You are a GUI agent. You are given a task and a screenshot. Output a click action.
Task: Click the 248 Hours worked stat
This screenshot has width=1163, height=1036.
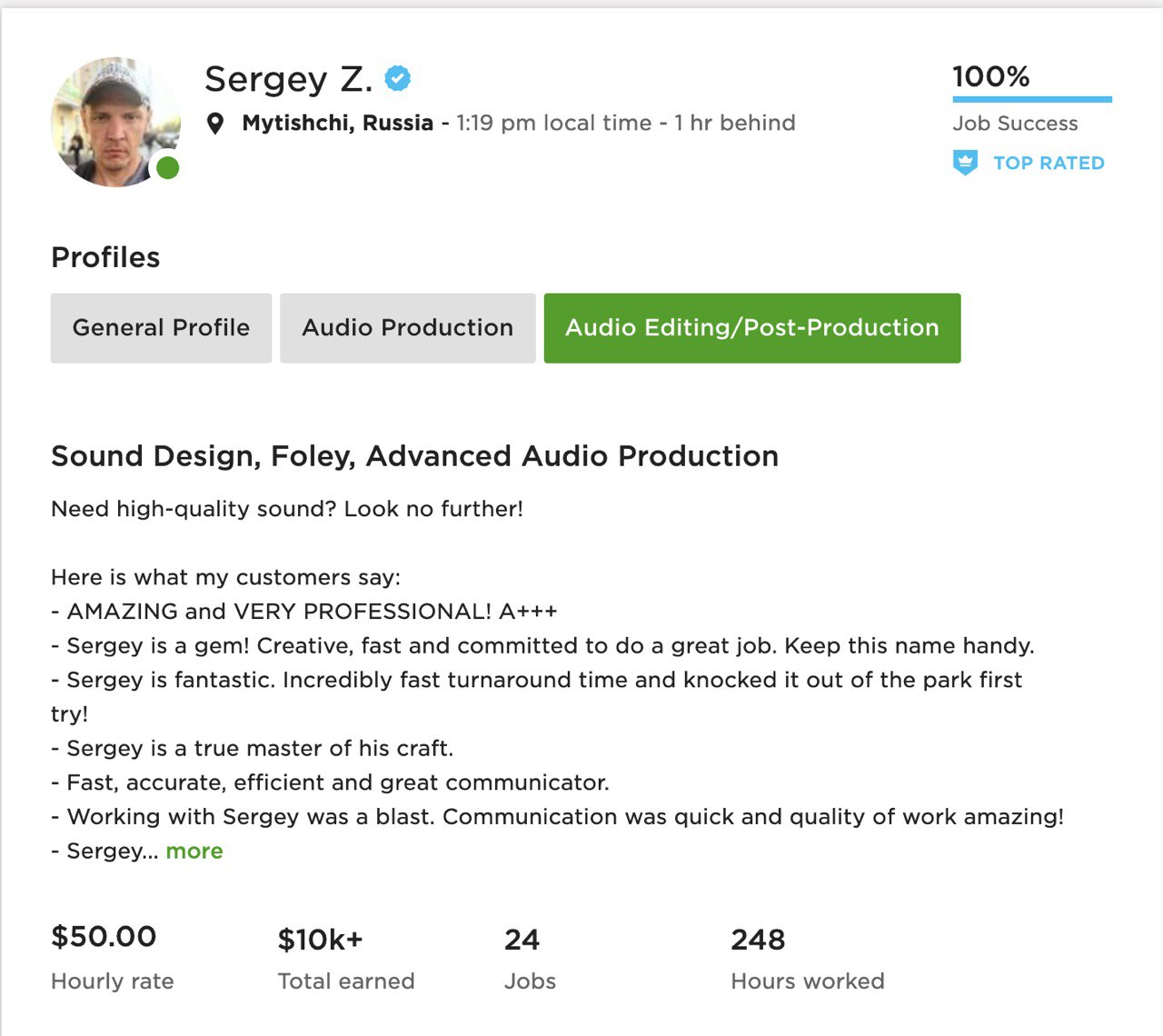coord(758,939)
